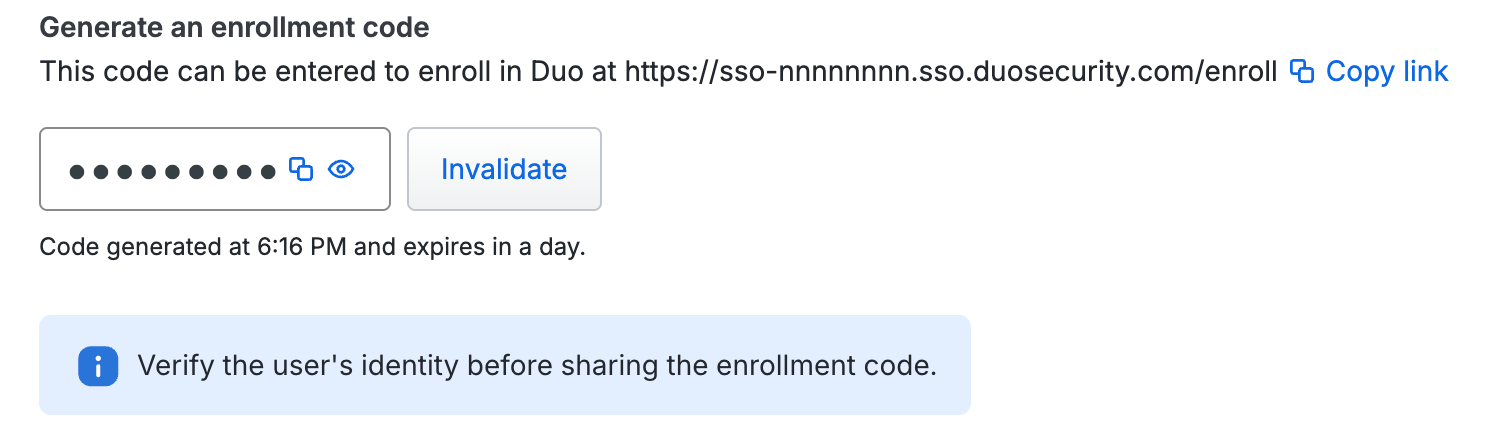Click the copy icon beside Copy link
The width and height of the screenshot is (1490, 430).
(x=1301, y=72)
